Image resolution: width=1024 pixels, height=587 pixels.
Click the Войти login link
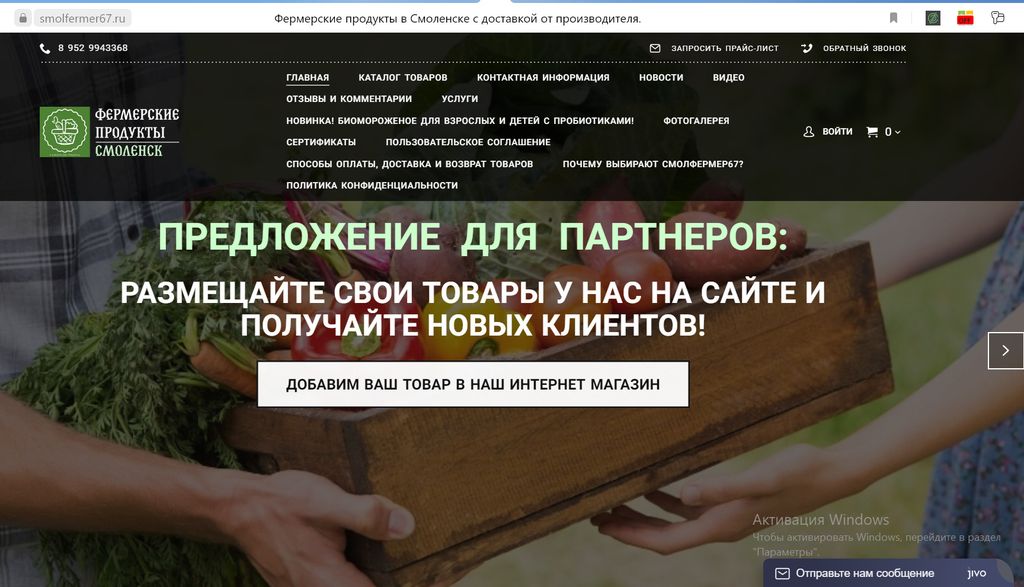tap(837, 132)
